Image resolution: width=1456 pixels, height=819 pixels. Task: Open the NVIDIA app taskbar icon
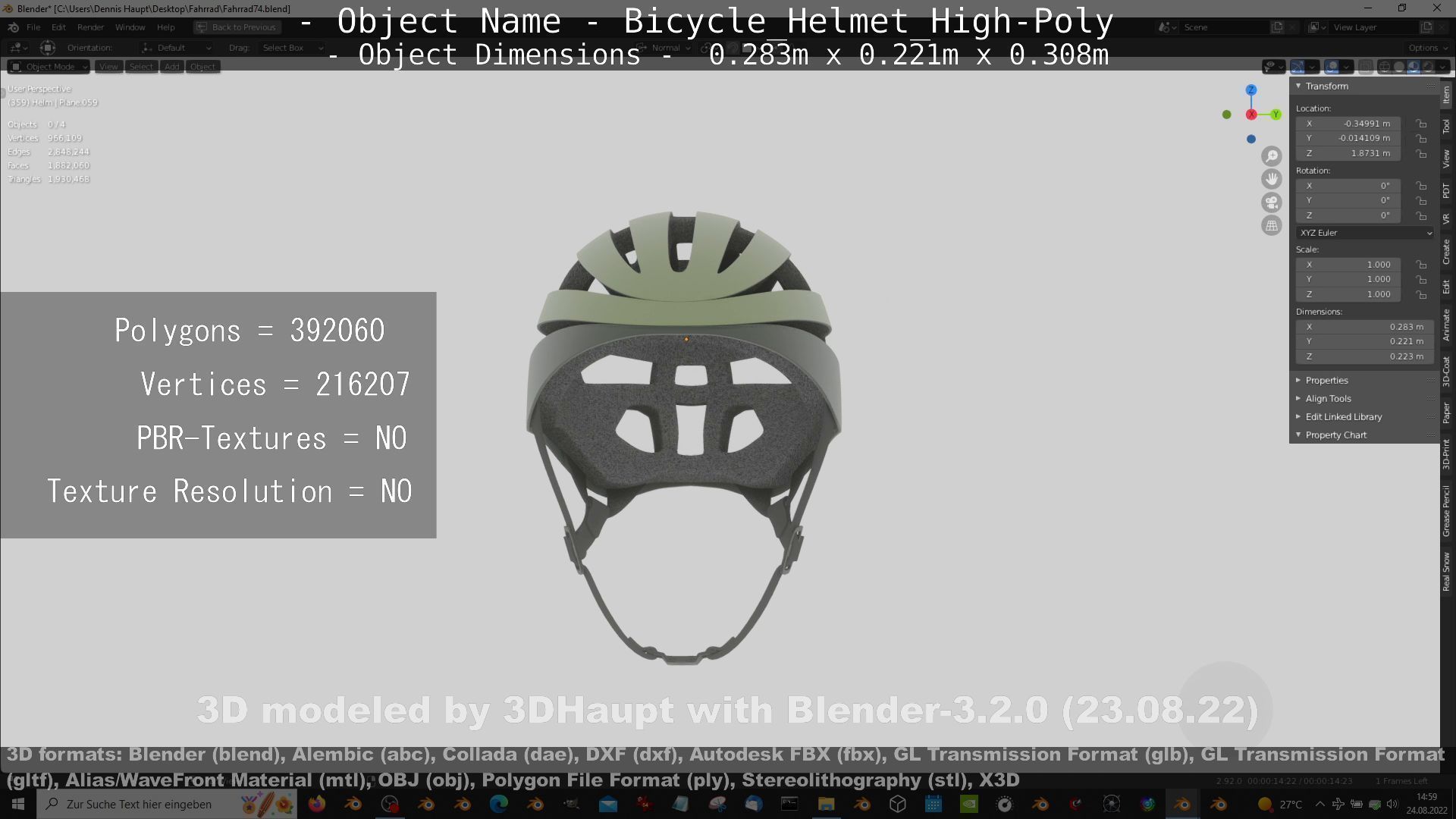click(969, 804)
